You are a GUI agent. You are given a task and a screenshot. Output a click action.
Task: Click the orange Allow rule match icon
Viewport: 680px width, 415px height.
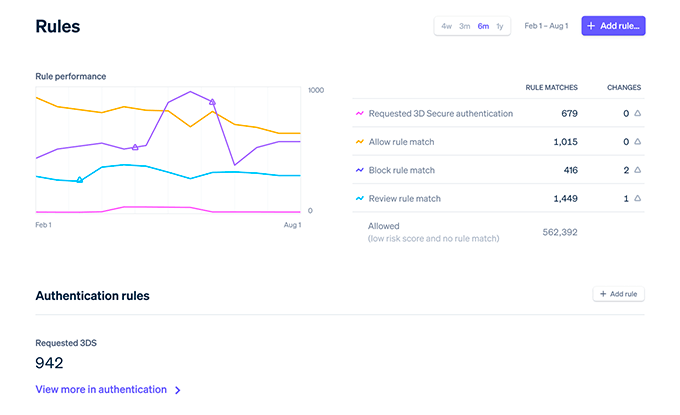[360, 142]
